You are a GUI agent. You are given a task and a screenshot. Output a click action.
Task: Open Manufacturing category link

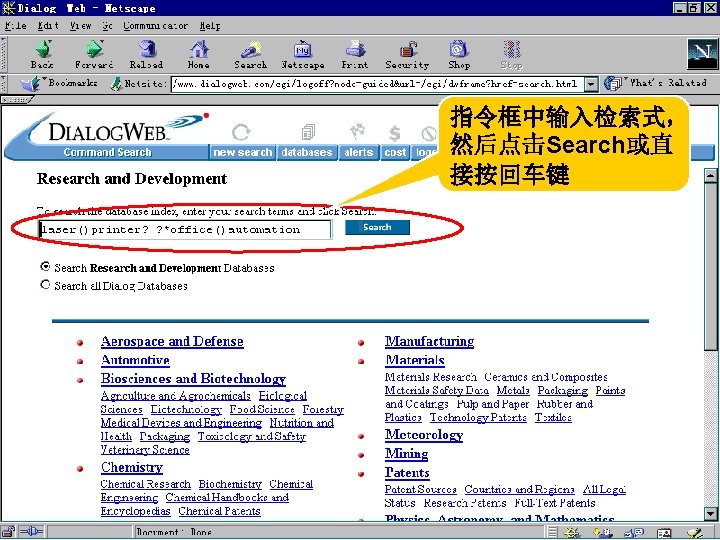coord(429,342)
